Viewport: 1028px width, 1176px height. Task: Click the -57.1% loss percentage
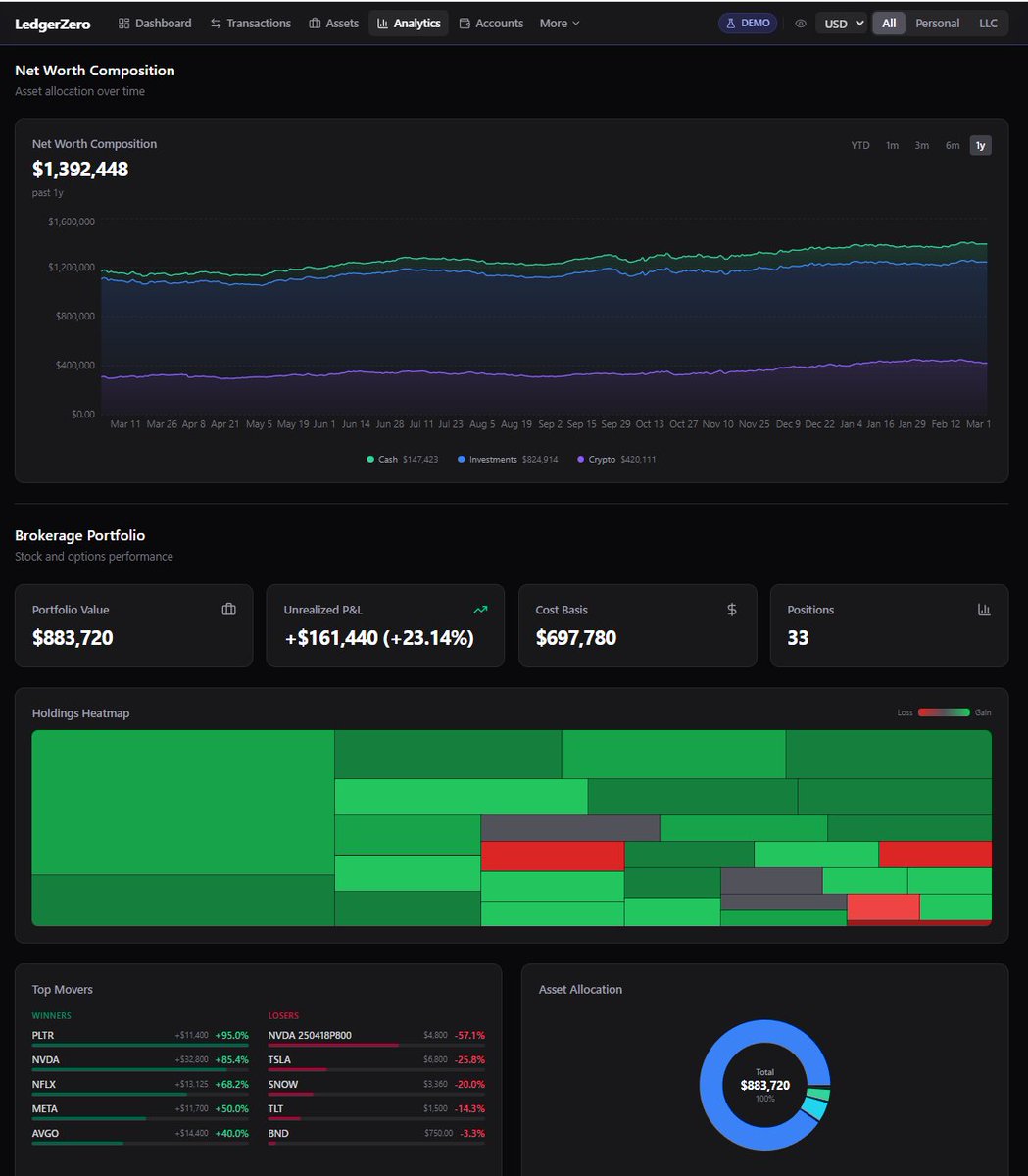469,1035
